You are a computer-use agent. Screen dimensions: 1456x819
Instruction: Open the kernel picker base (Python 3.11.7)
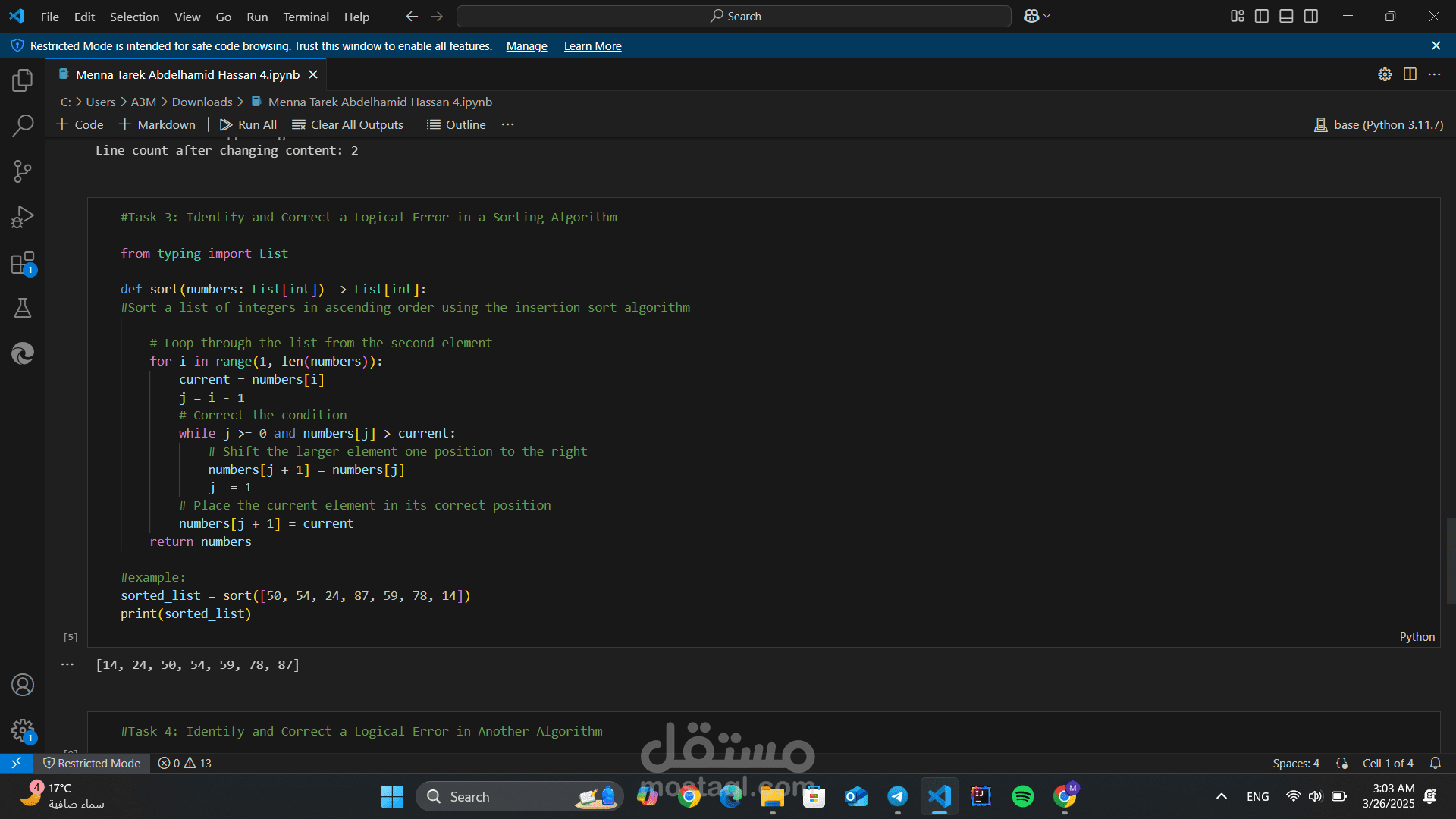pos(1378,124)
